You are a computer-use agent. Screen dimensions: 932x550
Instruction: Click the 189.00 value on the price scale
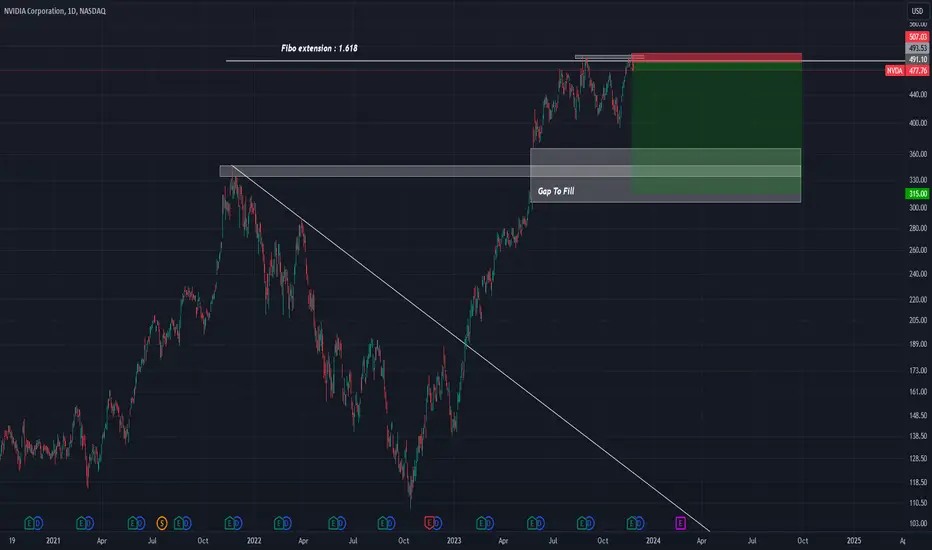[918, 344]
